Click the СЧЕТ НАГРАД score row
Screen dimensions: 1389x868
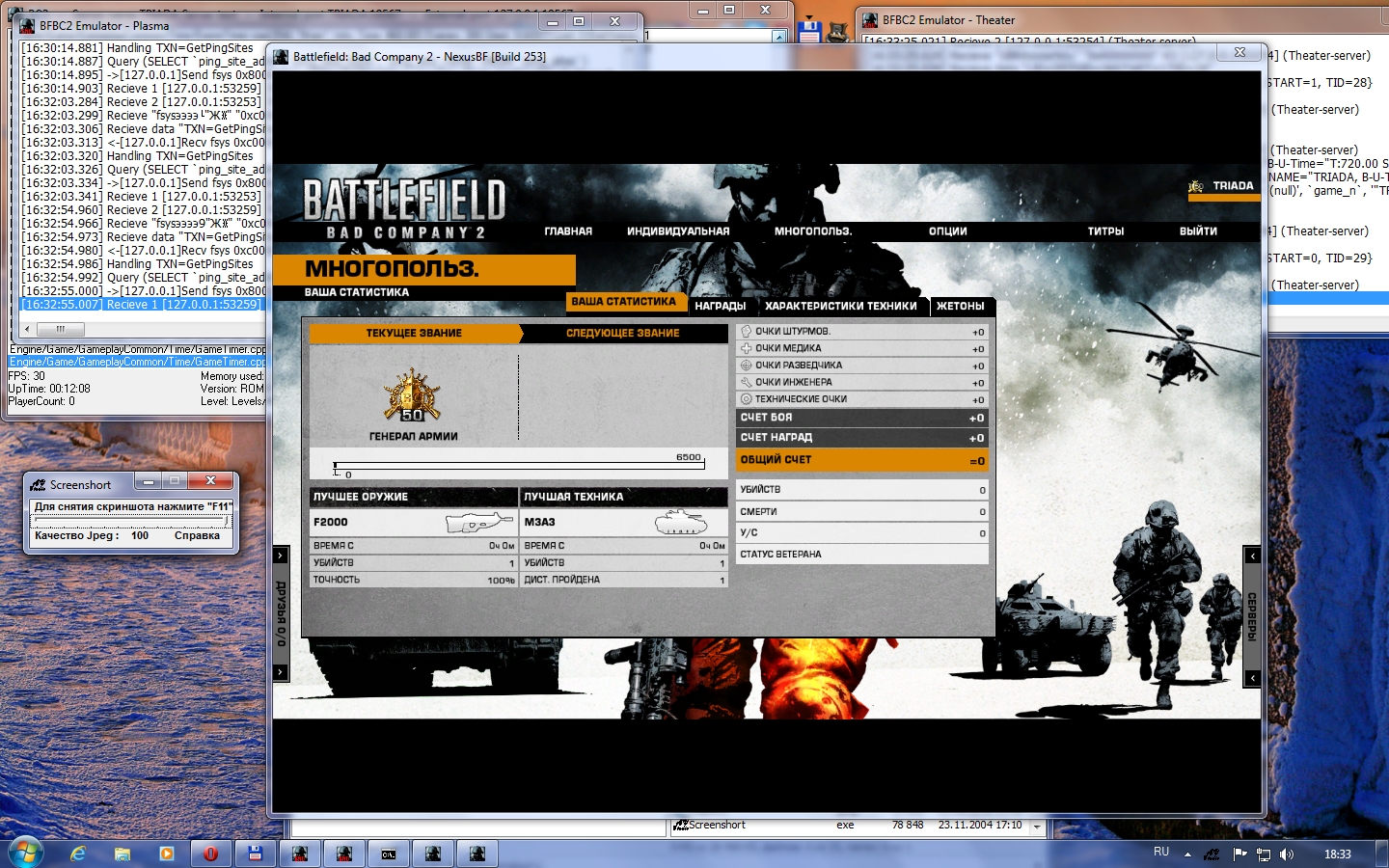click(862, 438)
